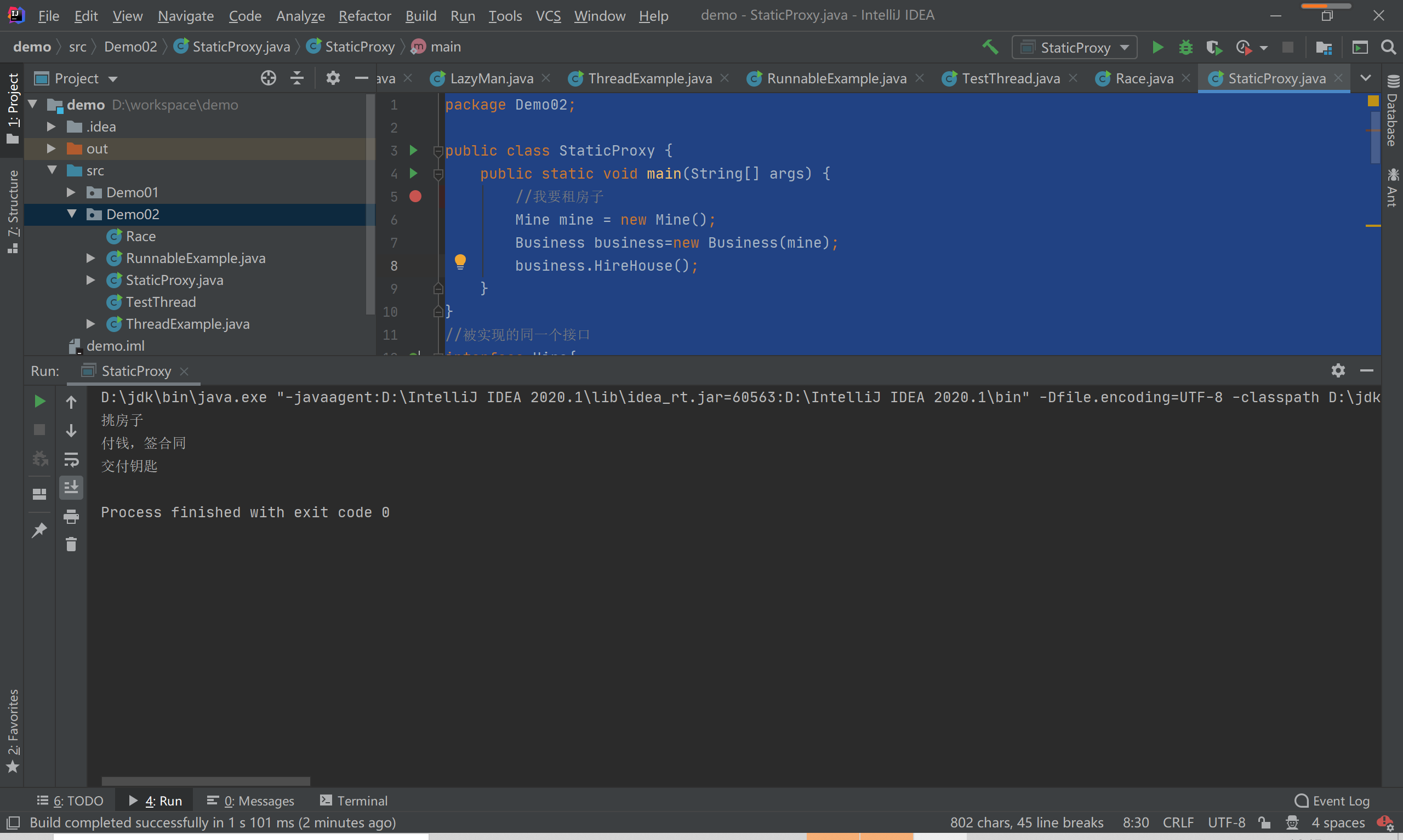Close the StaticProxy run tab
The image size is (1403, 840).
pyautogui.click(x=184, y=371)
